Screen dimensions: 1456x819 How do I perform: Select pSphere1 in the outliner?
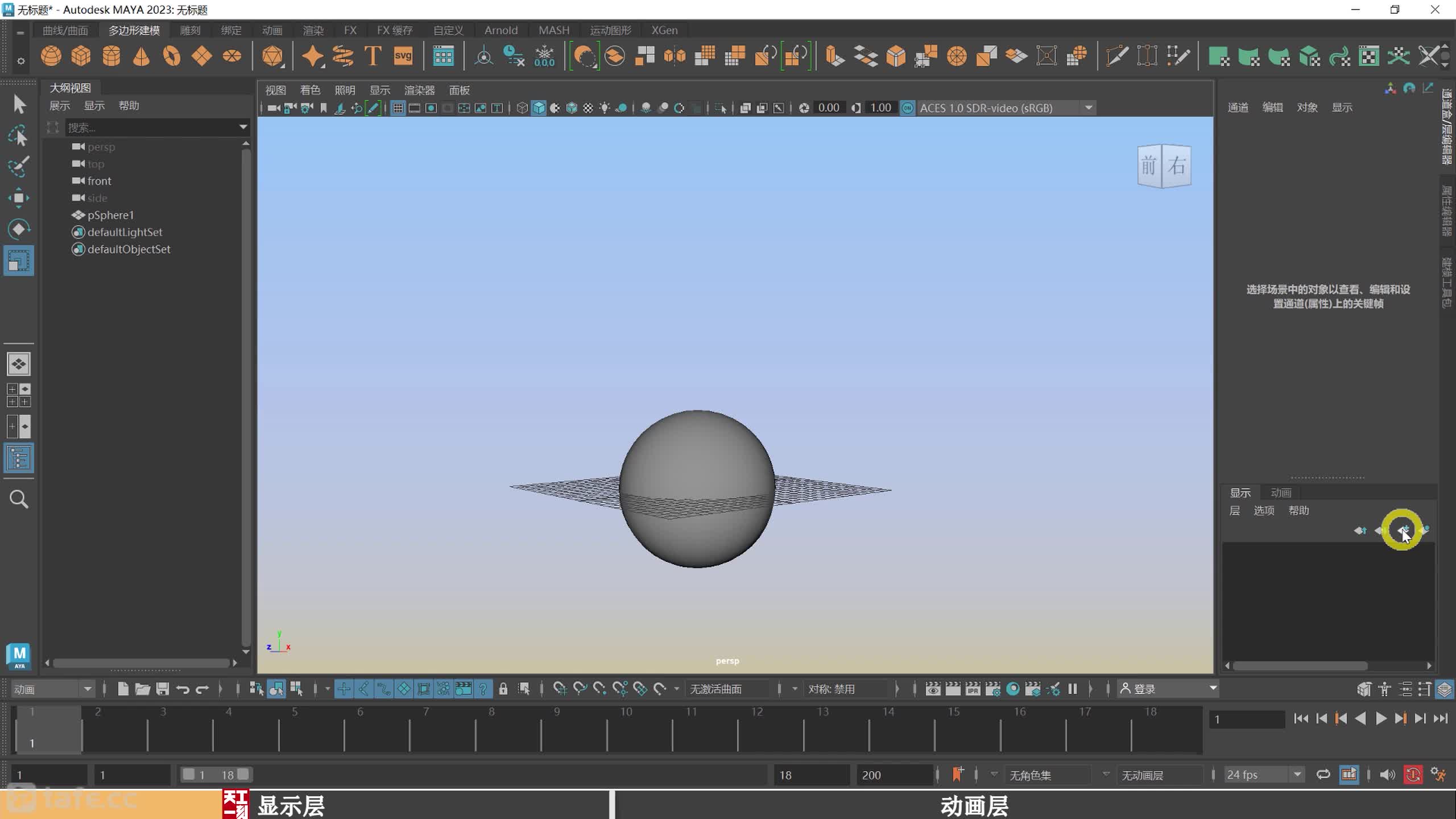(110, 215)
